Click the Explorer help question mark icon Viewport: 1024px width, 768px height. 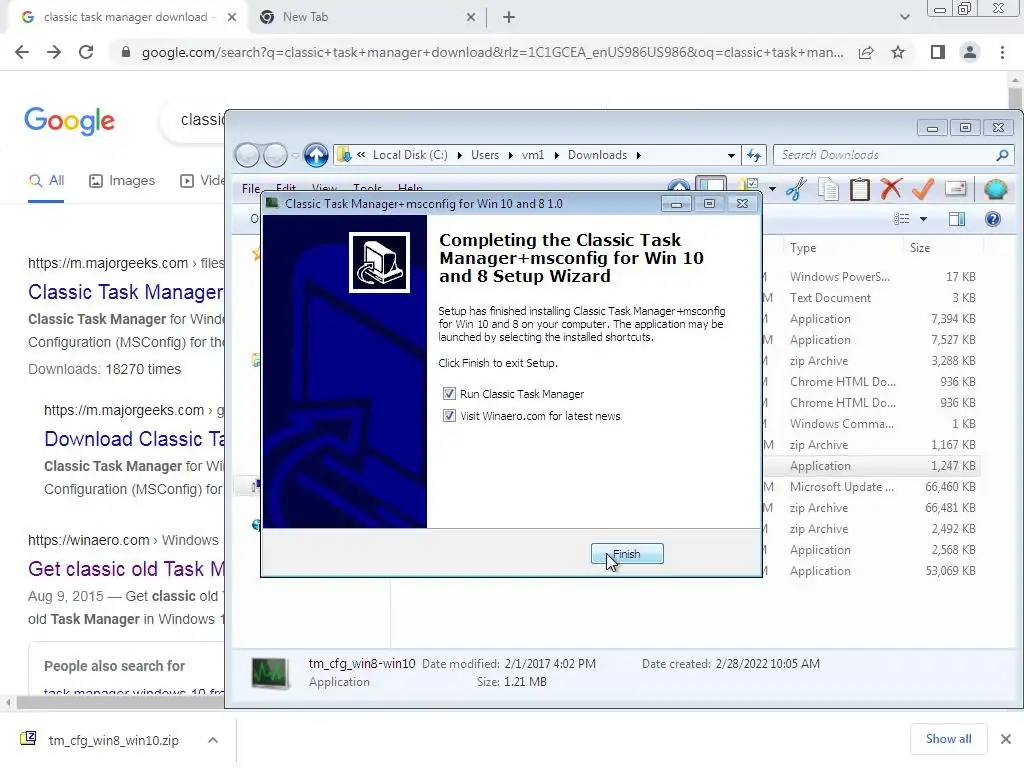coord(993,219)
